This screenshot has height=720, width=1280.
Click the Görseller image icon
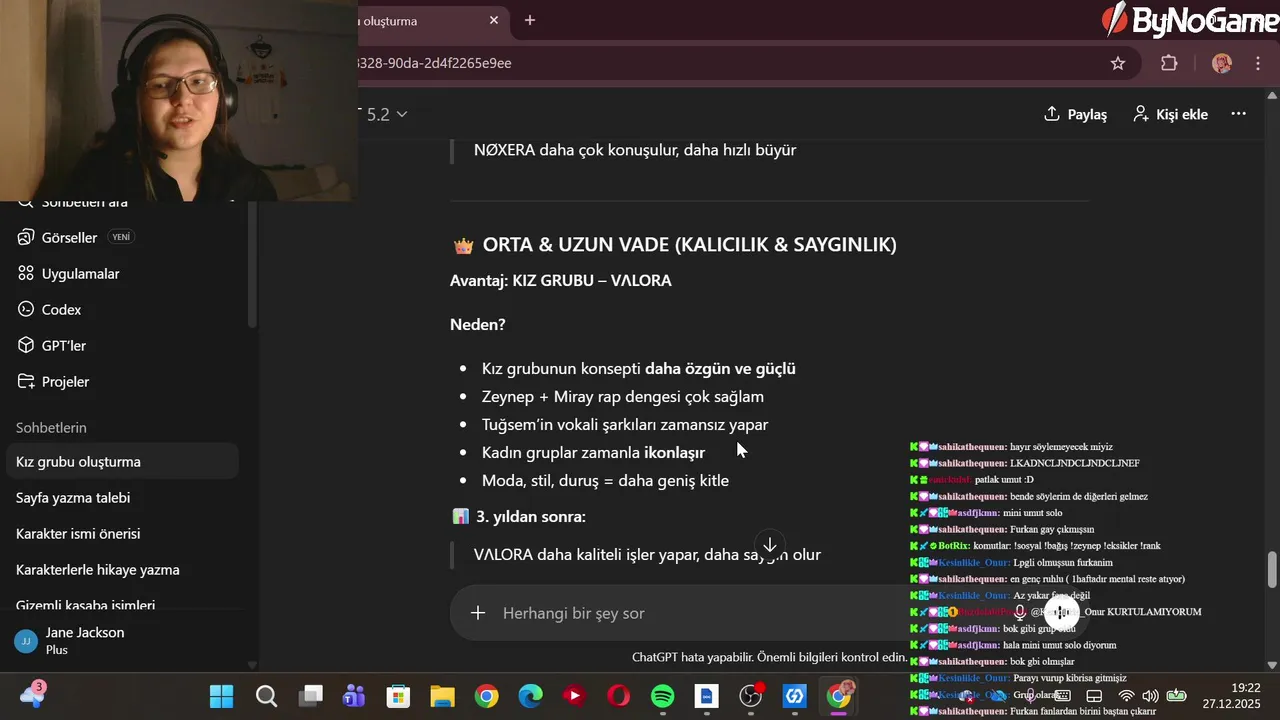tap(26, 237)
